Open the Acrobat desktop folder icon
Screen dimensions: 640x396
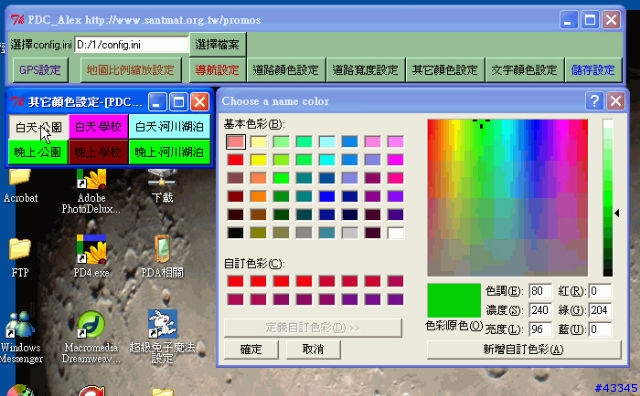coord(20,186)
